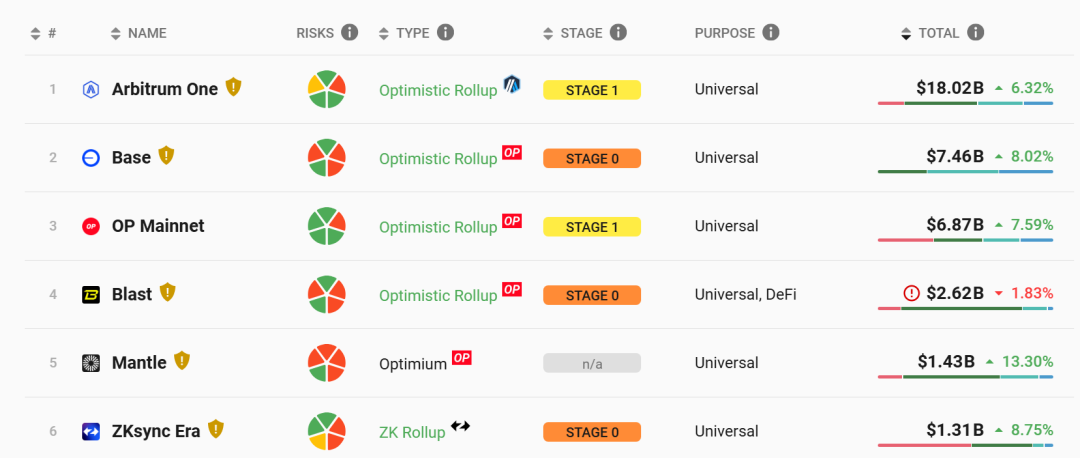This screenshot has height=458, width=1080.
Task: Click the STAGE 1 badge for Arbitrum One
Action: pyautogui.click(x=592, y=90)
